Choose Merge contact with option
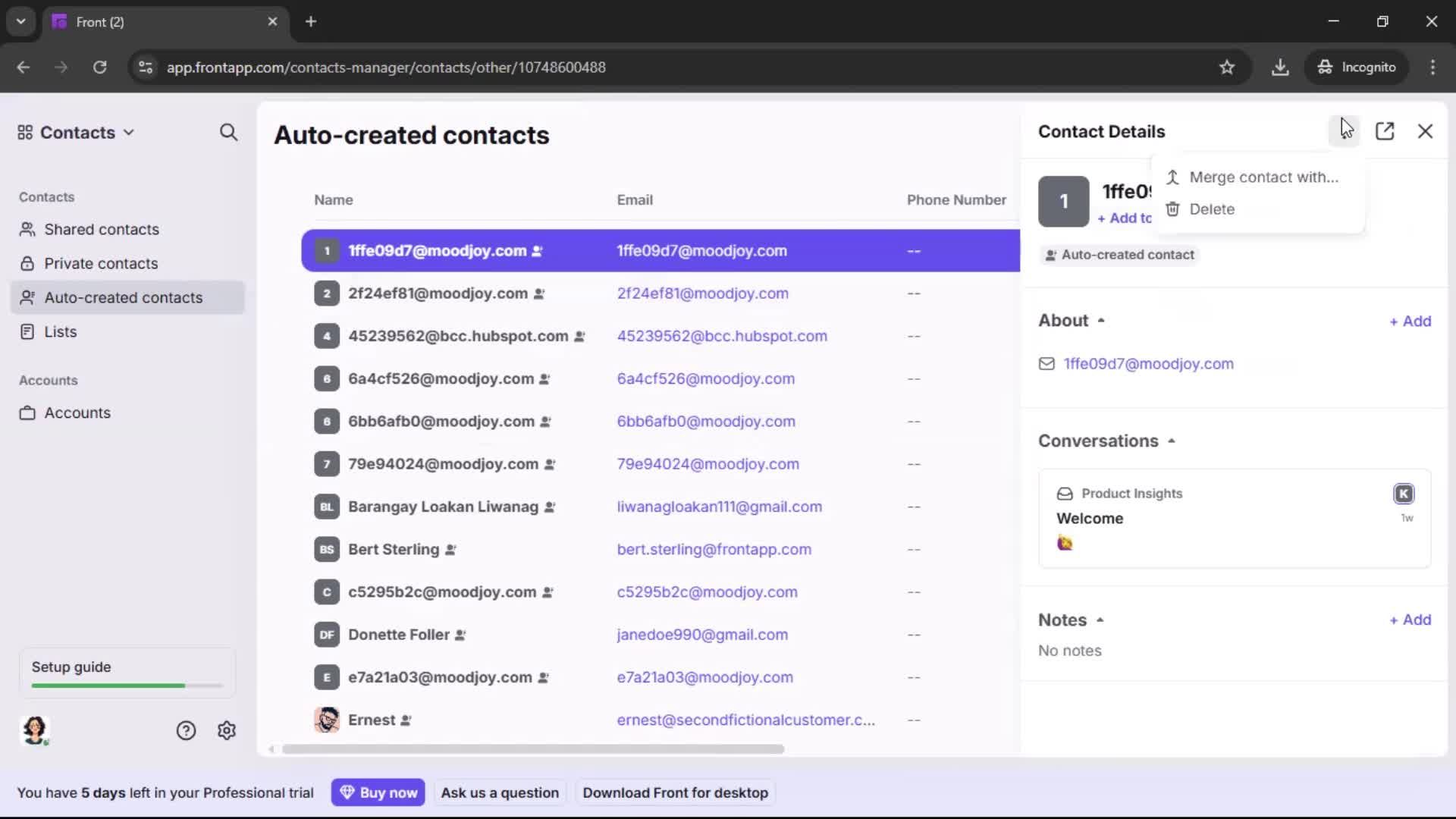The width and height of the screenshot is (1456, 819). pyautogui.click(x=1263, y=177)
